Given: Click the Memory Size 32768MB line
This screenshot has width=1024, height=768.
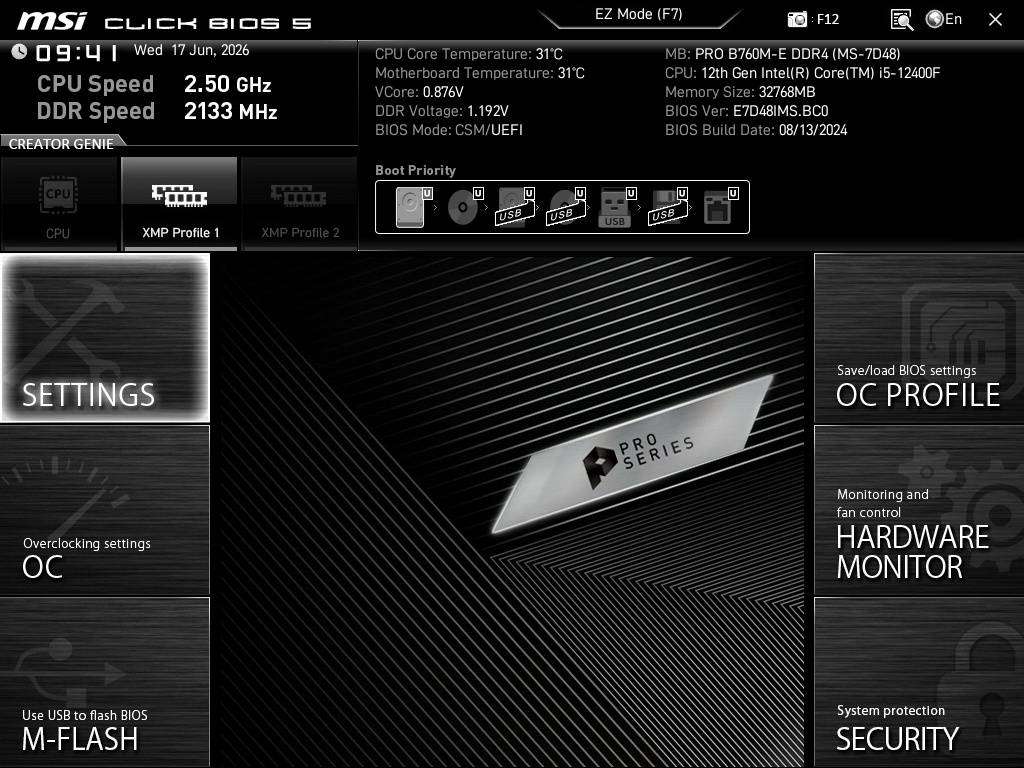Looking at the screenshot, I should (x=740, y=92).
